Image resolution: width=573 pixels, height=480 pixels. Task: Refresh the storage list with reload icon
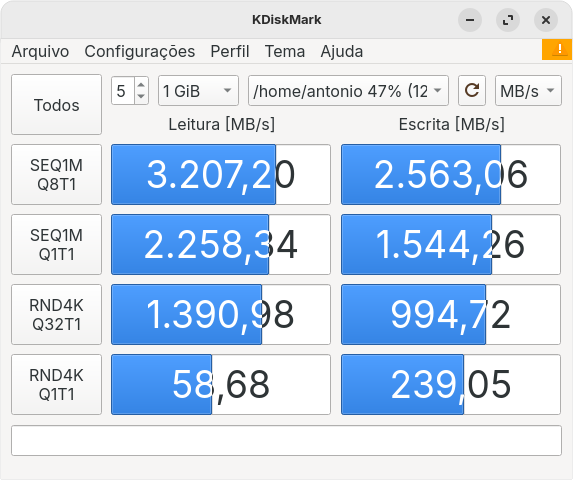point(472,91)
